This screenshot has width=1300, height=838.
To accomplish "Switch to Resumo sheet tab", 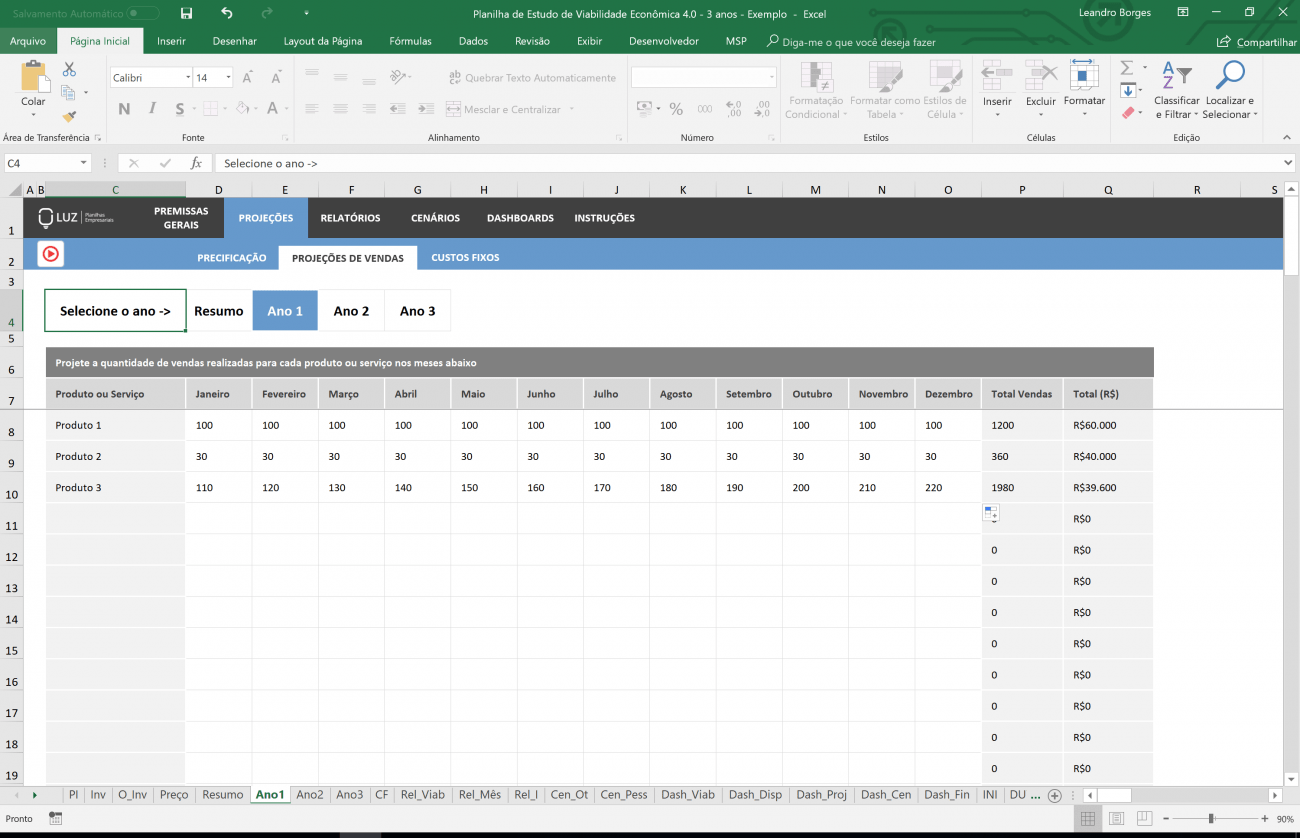I will [222, 795].
